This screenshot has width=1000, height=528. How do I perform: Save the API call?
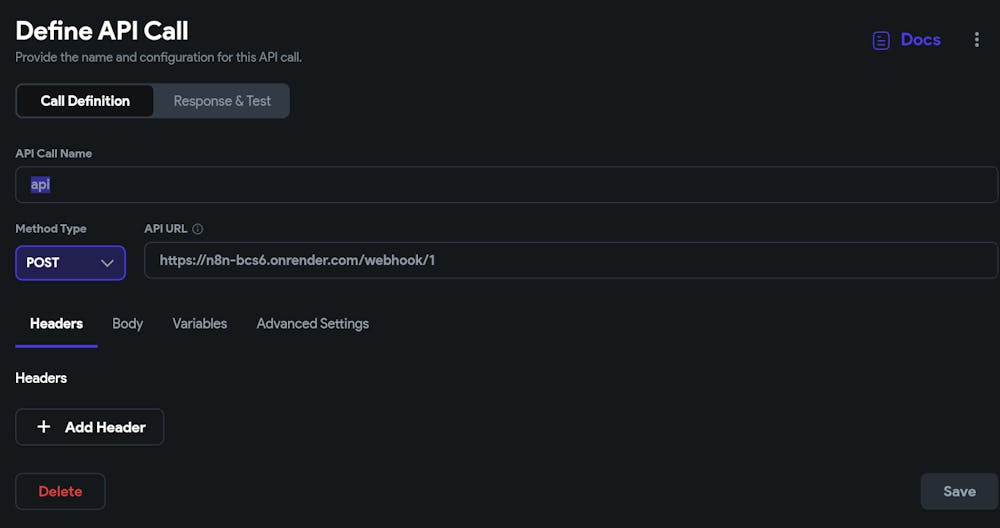pyautogui.click(x=959, y=491)
